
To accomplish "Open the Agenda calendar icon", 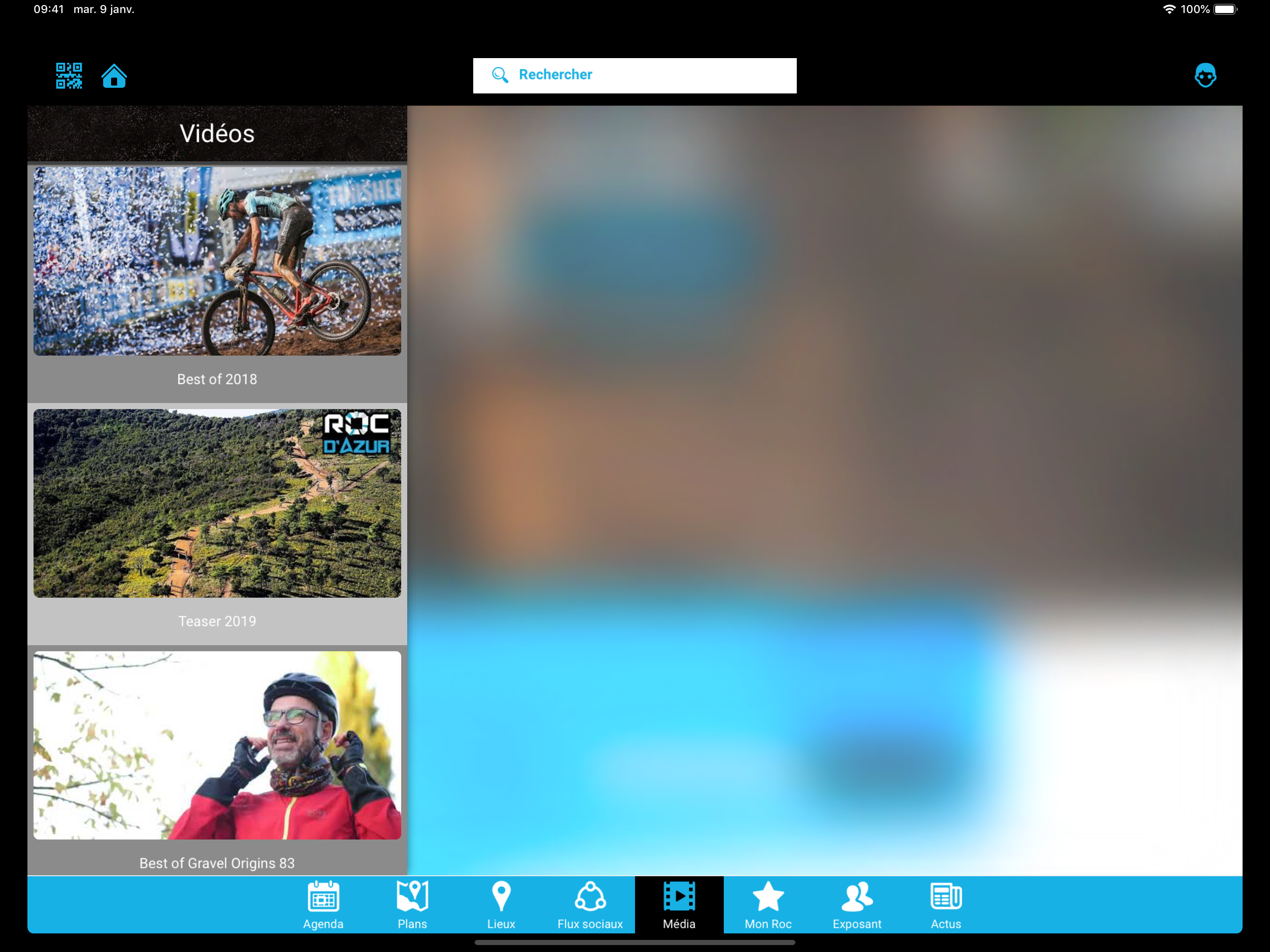I will click(x=323, y=896).
